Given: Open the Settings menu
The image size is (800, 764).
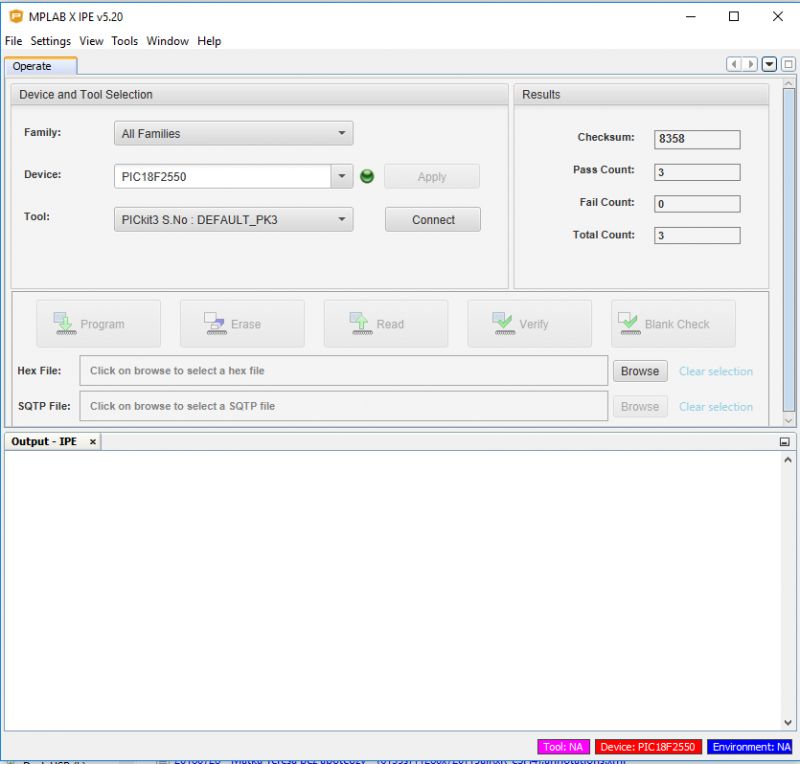Looking at the screenshot, I should pyautogui.click(x=51, y=41).
